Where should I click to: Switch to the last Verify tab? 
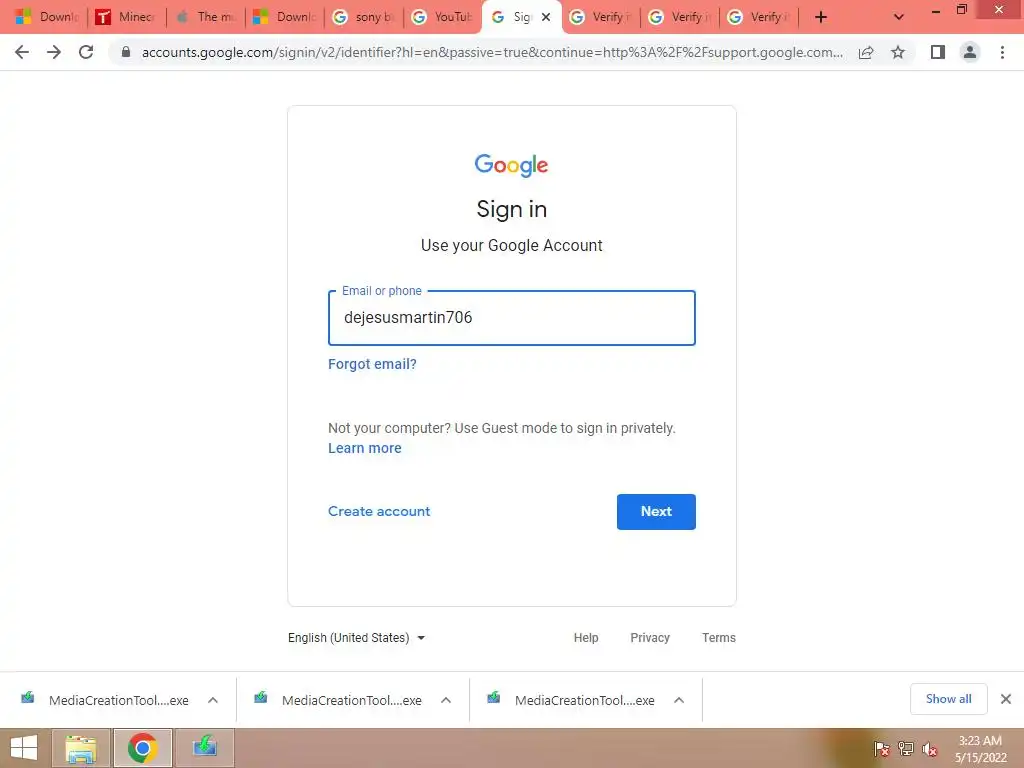(759, 17)
